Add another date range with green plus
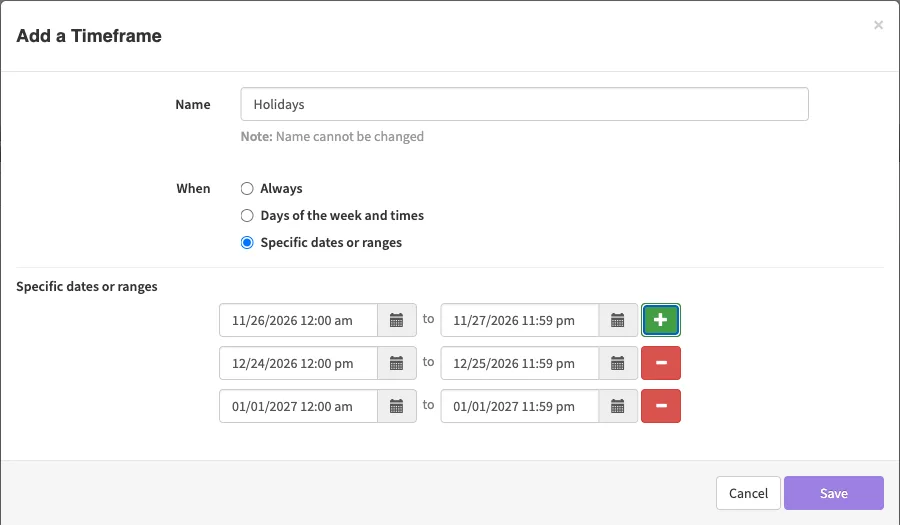900x525 pixels. point(661,320)
